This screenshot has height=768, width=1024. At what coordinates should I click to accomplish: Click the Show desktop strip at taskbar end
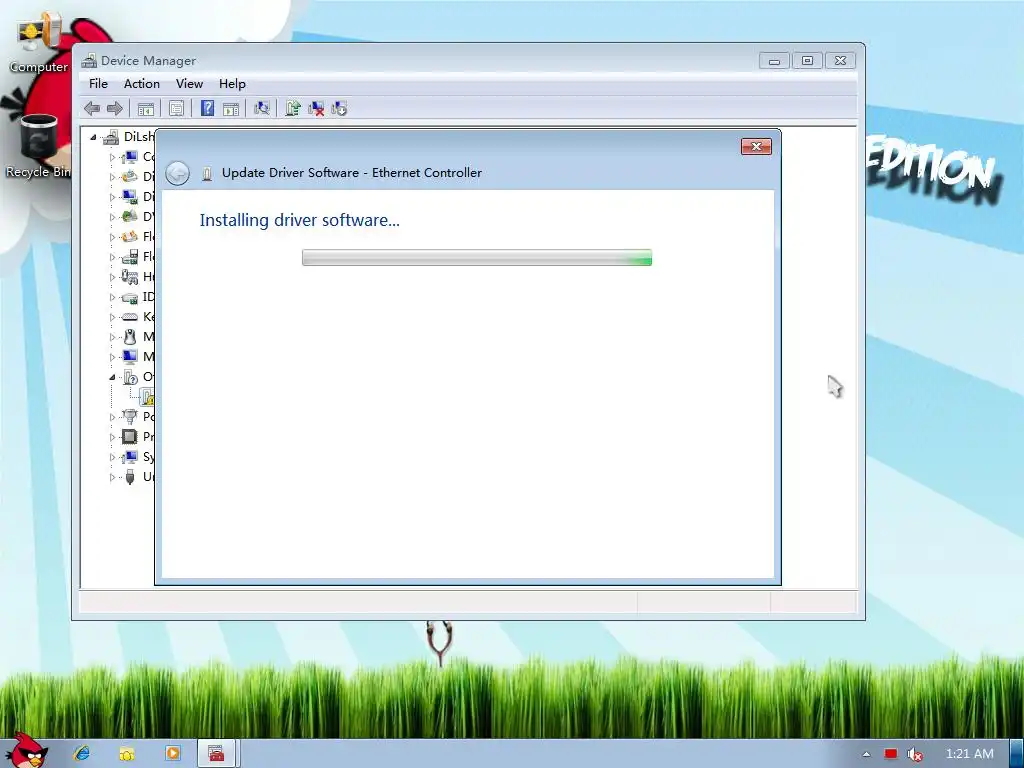coord(1017,754)
